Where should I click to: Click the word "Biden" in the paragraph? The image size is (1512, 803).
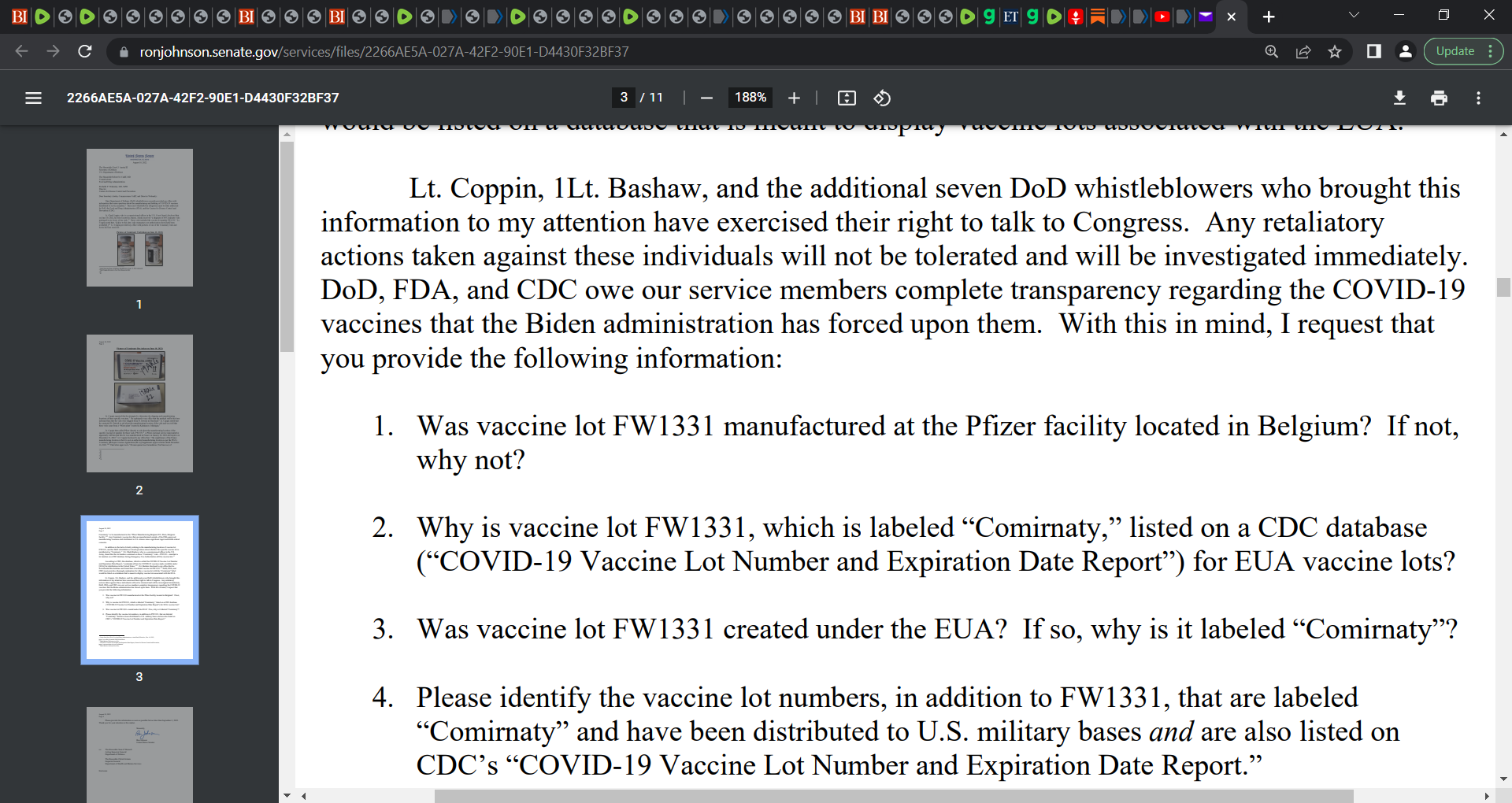pos(560,324)
